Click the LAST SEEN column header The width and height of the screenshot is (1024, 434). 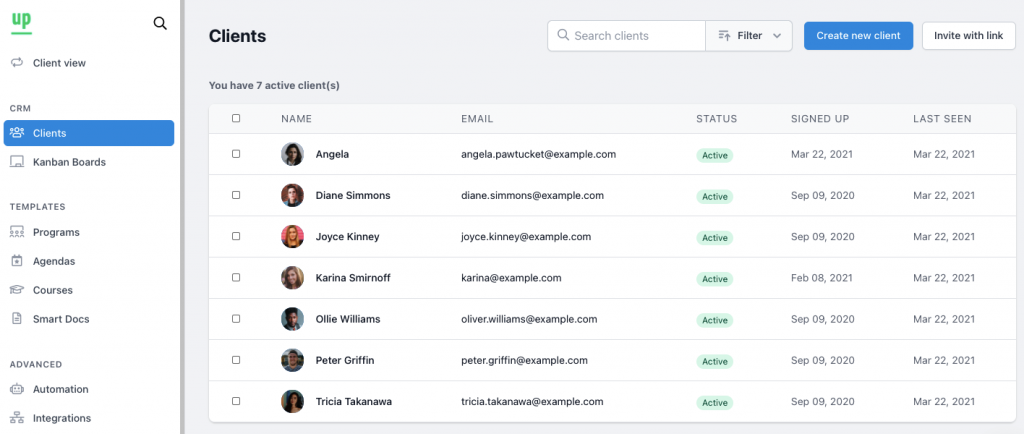point(942,119)
